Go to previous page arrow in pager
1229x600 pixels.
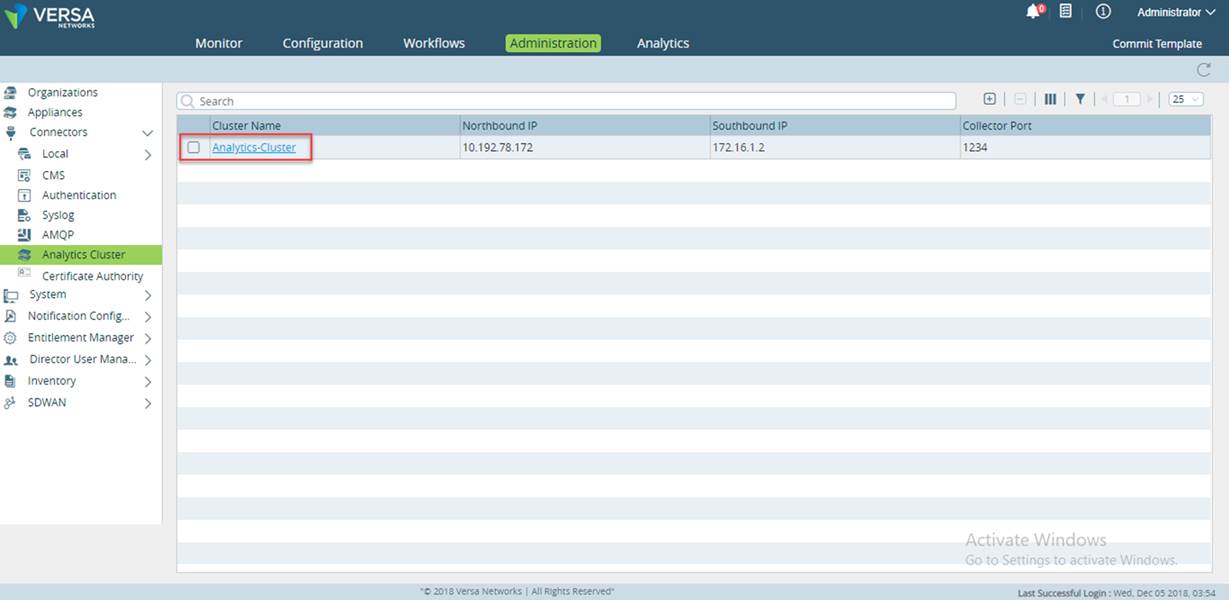click(x=1105, y=99)
